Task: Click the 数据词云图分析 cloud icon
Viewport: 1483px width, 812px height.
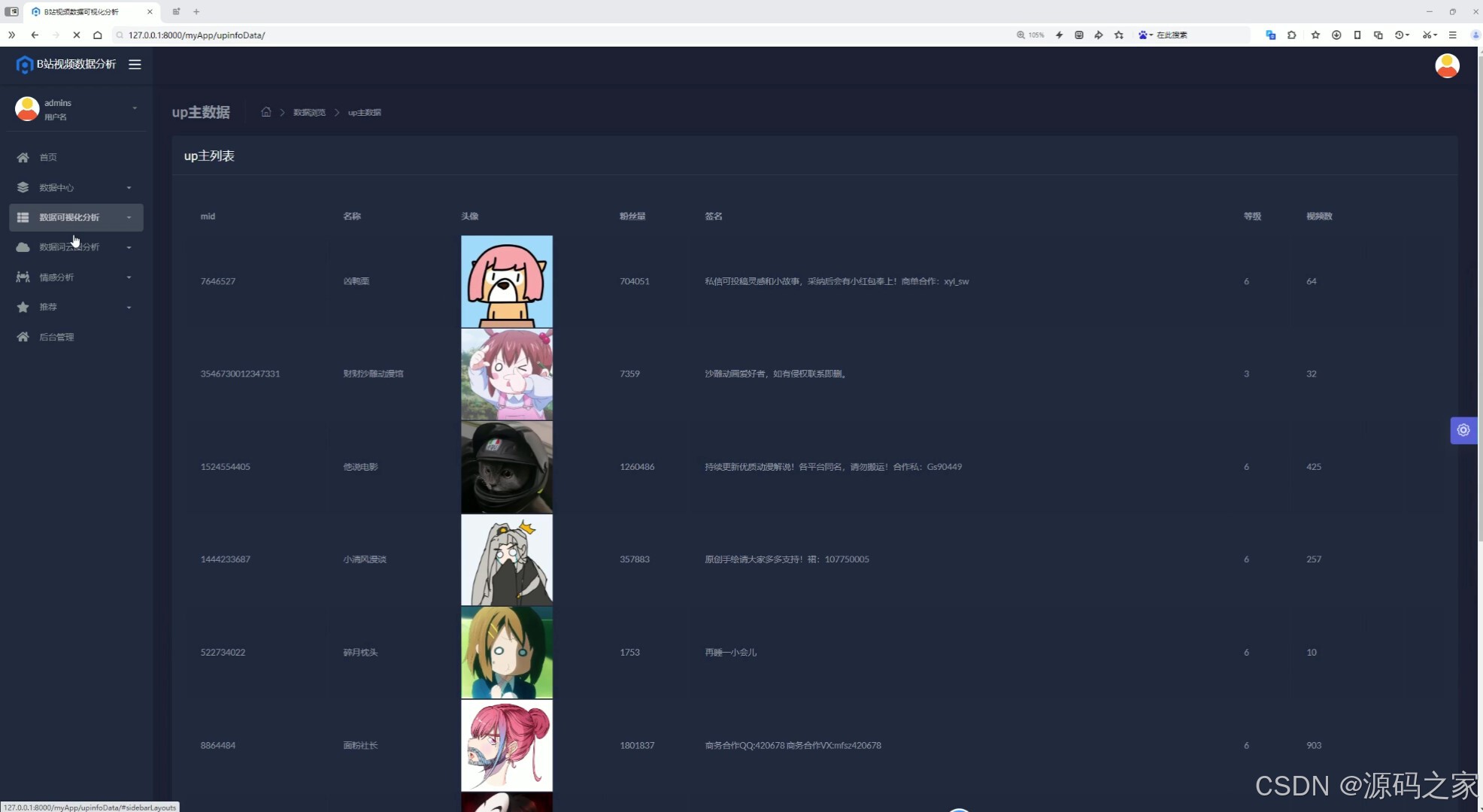Action: [x=23, y=247]
